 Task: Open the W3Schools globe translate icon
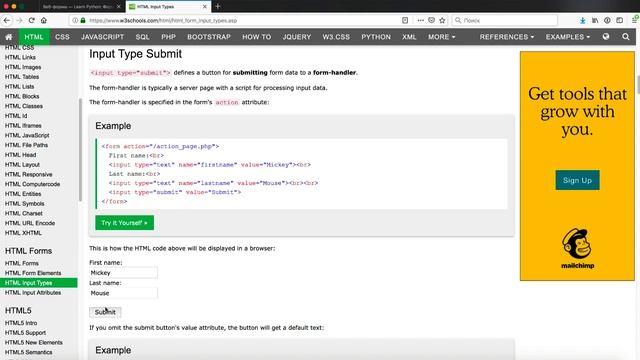click(606, 37)
